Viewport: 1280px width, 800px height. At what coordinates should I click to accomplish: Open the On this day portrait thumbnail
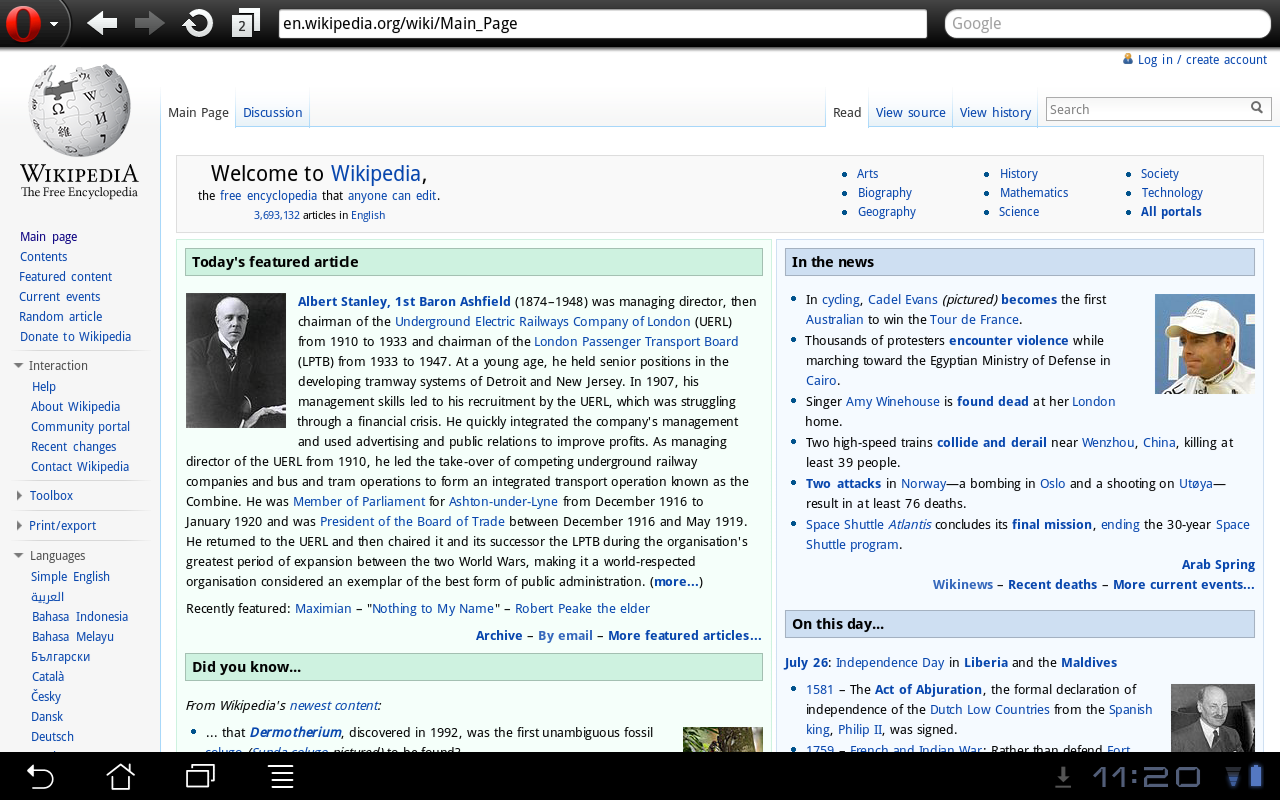click(1213, 718)
